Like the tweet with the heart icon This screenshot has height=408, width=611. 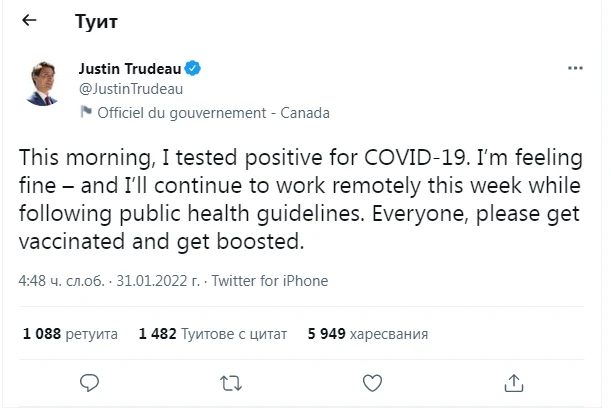pos(372,381)
